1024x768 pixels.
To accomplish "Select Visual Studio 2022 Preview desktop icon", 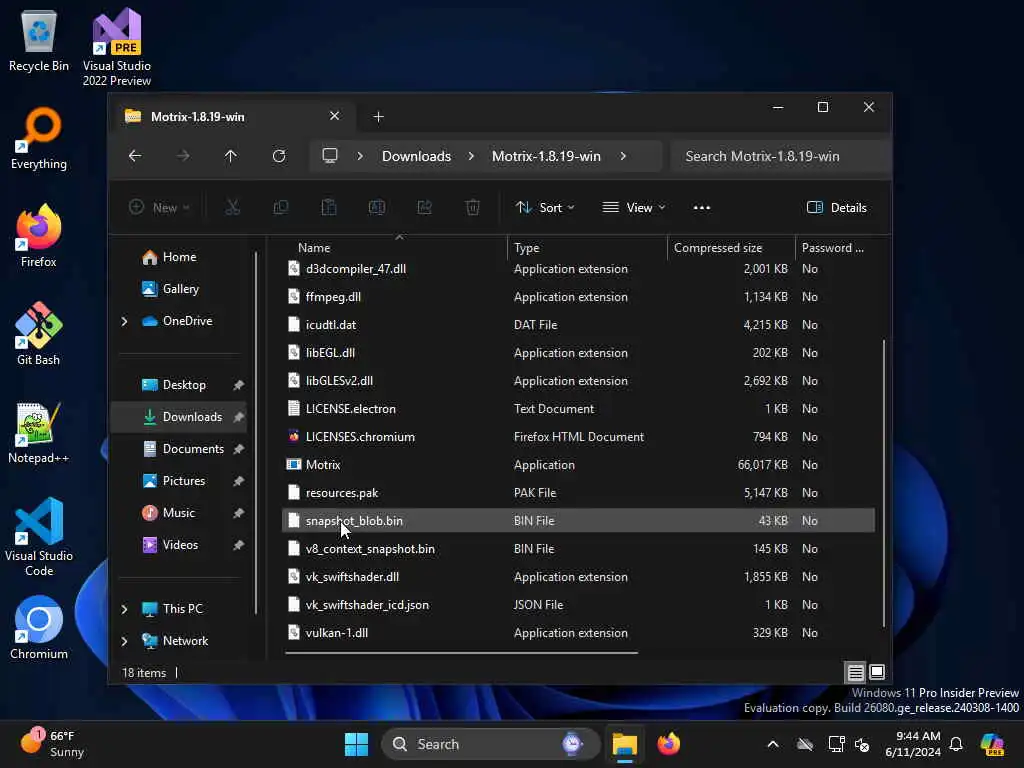I will tap(117, 48).
